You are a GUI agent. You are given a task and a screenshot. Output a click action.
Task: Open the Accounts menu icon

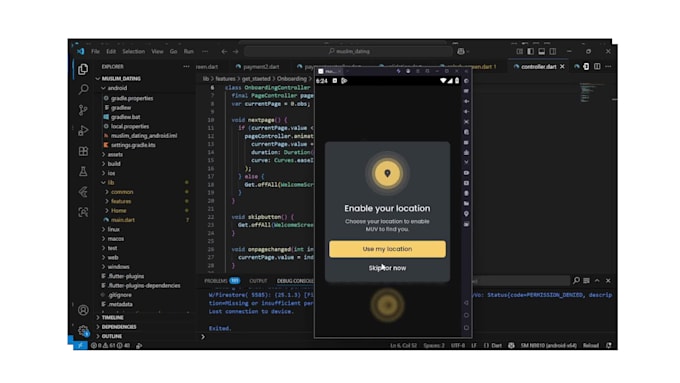(83, 310)
